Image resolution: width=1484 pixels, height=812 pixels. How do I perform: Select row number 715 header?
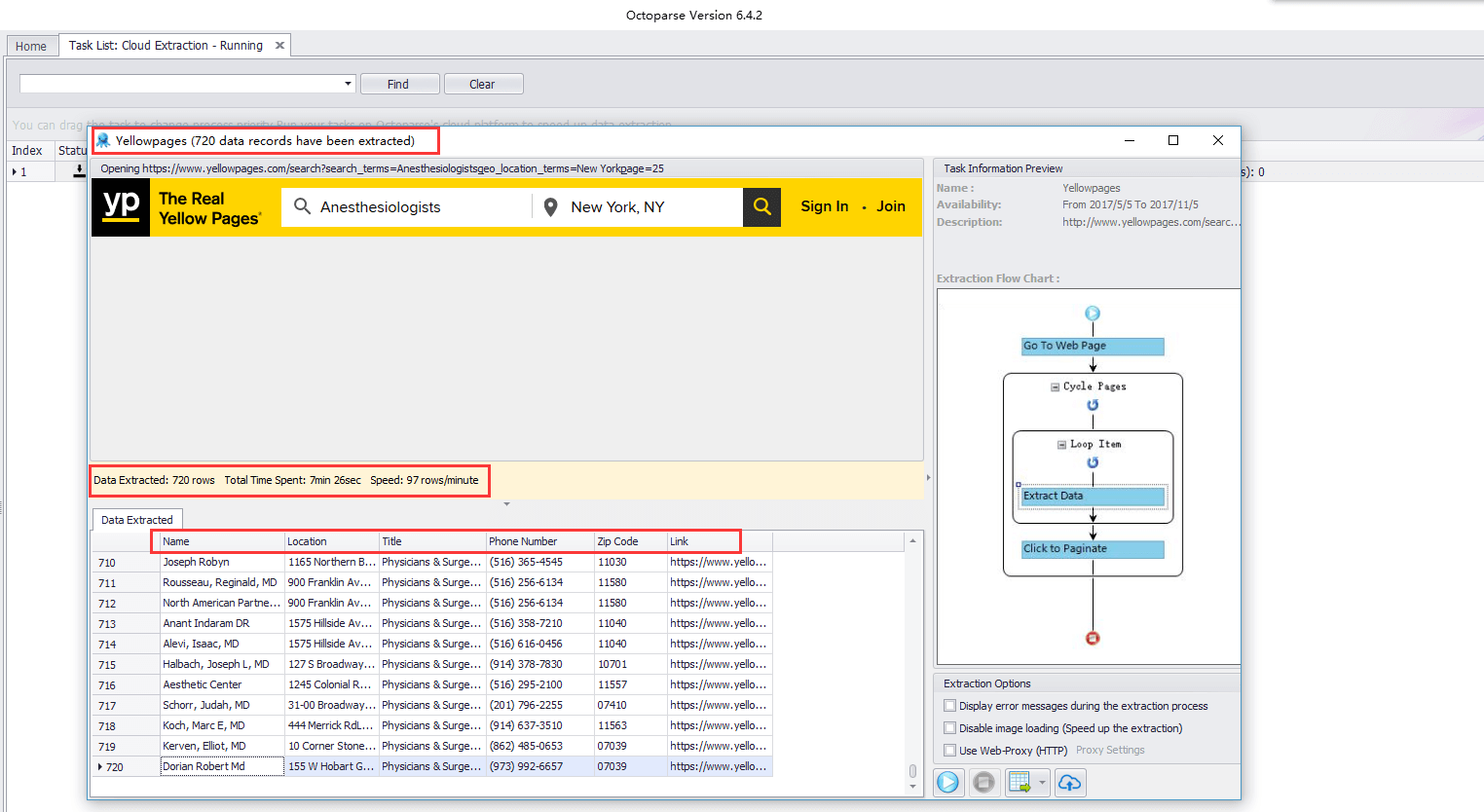tap(125, 665)
